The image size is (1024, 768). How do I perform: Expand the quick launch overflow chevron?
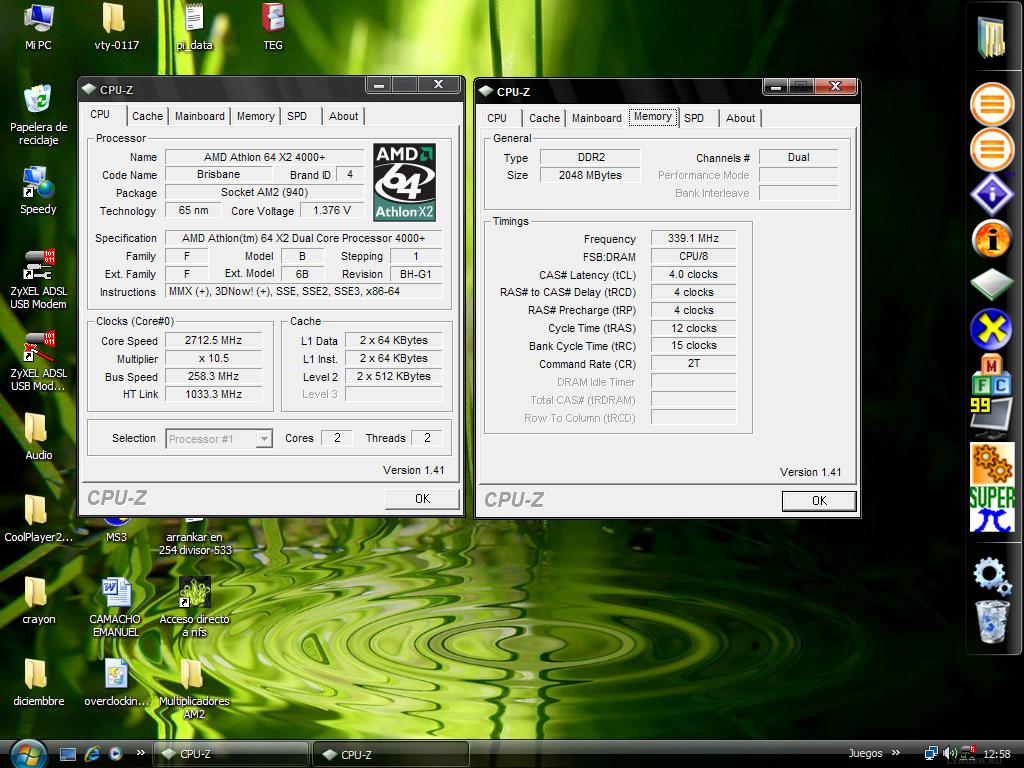point(140,753)
